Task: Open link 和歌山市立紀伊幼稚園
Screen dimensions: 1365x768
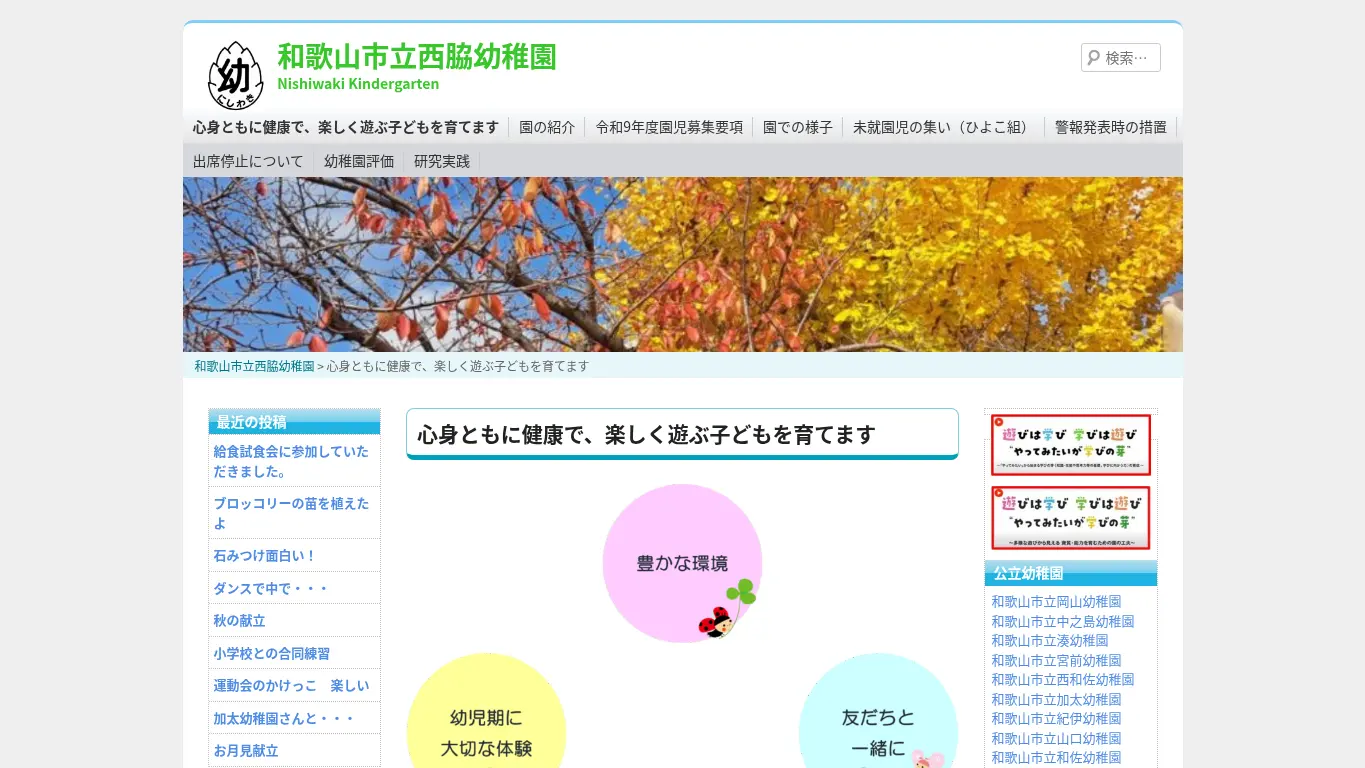Action: (1056, 719)
